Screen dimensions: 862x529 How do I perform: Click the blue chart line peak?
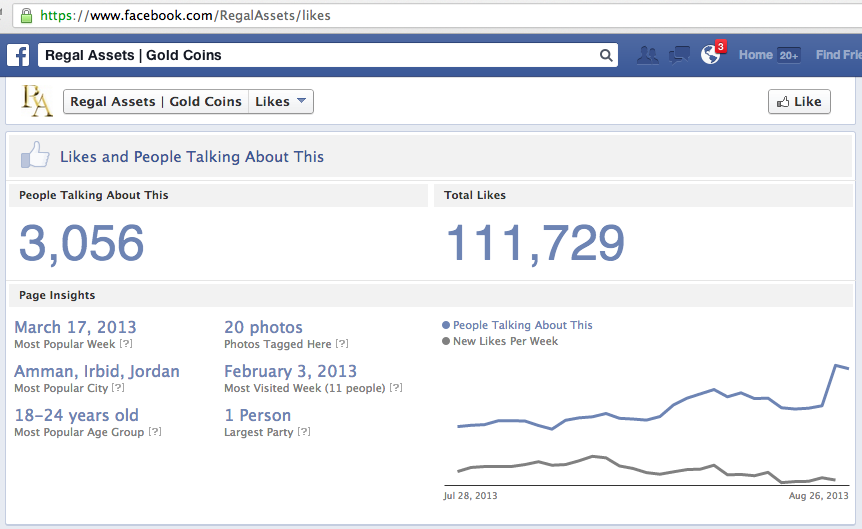click(836, 365)
